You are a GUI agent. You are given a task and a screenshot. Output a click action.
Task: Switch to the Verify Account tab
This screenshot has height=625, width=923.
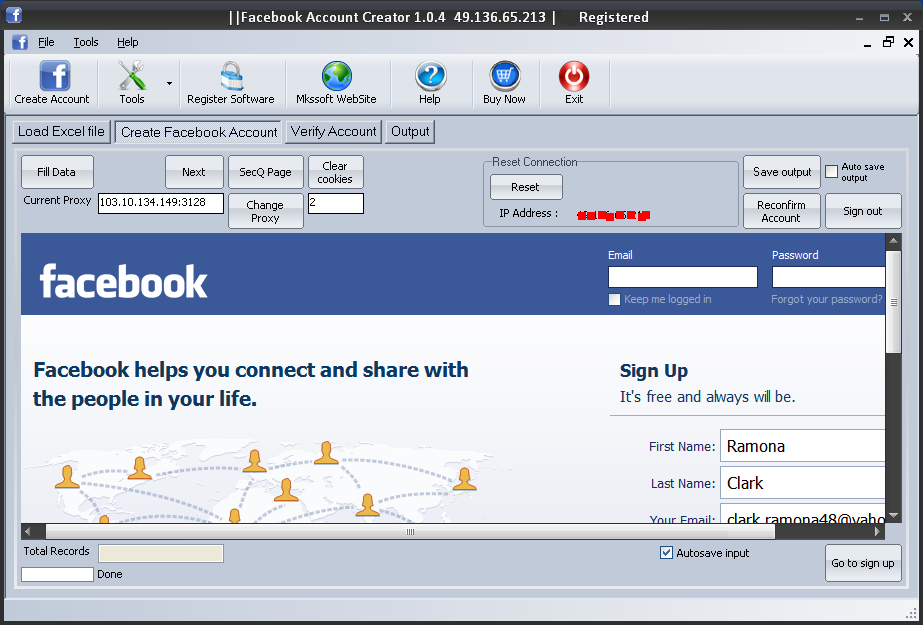(x=333, y=131)
